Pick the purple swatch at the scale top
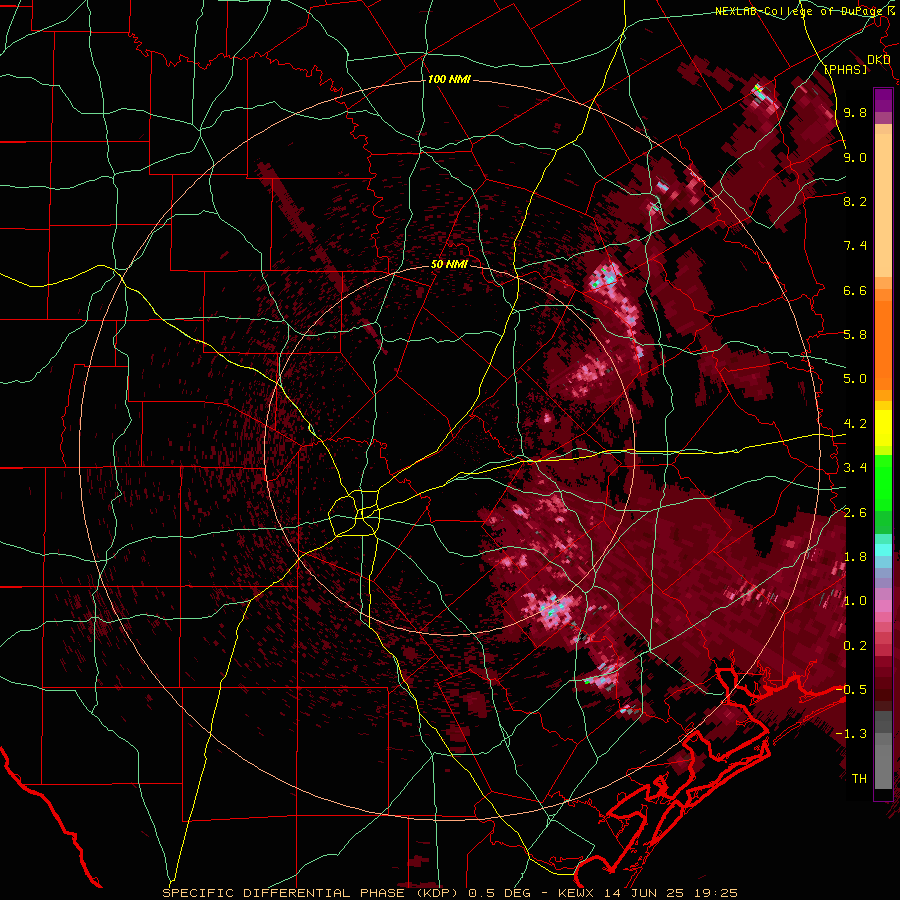 883,100
